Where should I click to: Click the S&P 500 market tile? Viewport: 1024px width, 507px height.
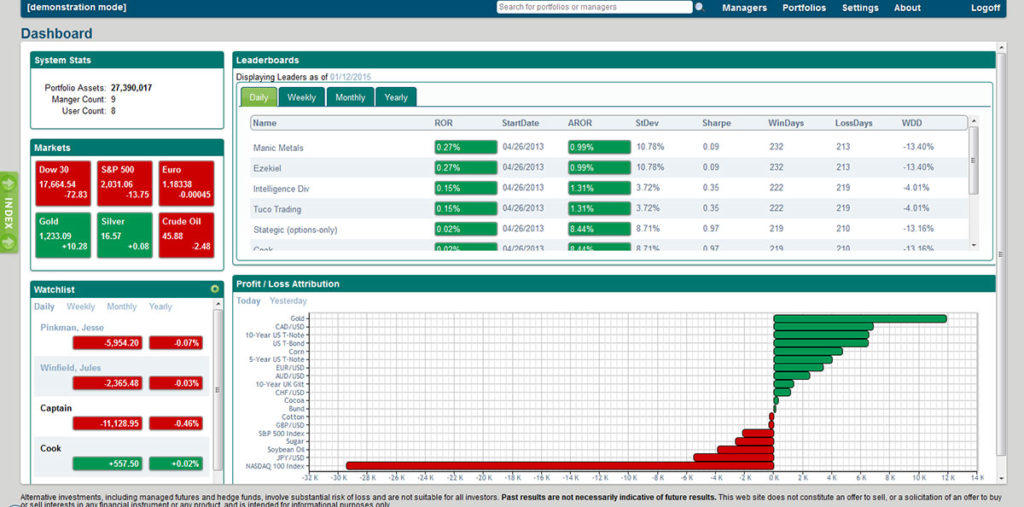pos(125,183)
